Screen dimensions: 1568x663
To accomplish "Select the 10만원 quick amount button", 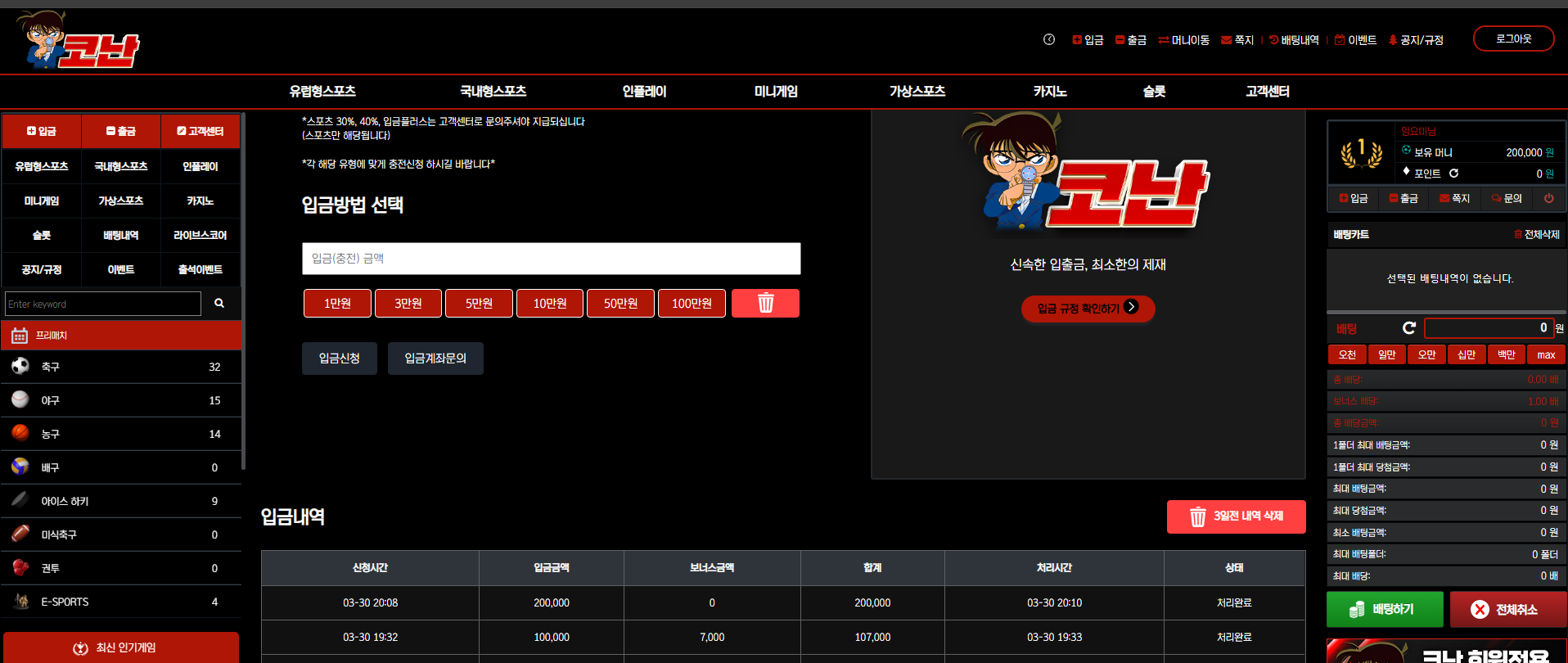I will click(x=550, y=303).
